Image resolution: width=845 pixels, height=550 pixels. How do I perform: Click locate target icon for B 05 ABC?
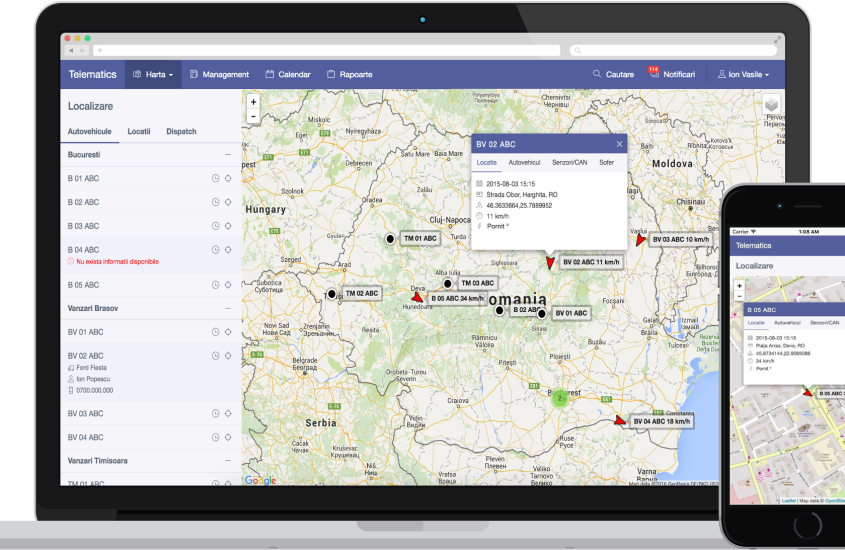[228, 285]
